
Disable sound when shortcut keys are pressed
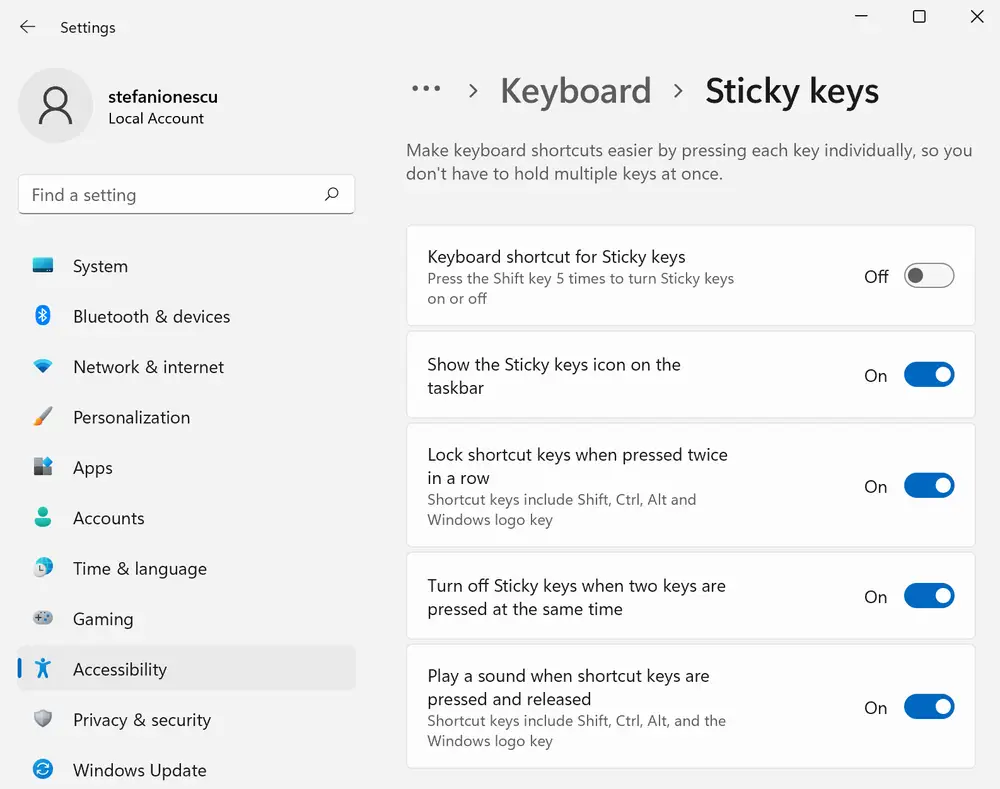[x=929, y=707]
